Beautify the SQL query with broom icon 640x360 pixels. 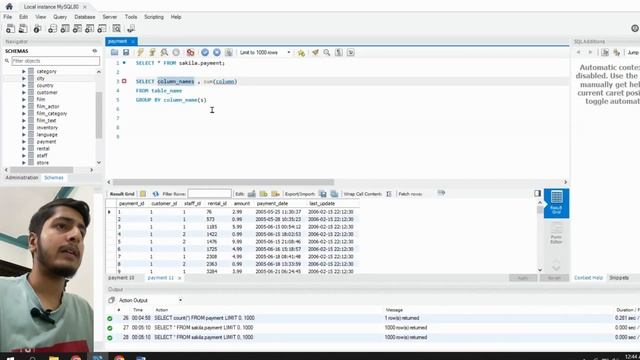click(x=315, y=52)
